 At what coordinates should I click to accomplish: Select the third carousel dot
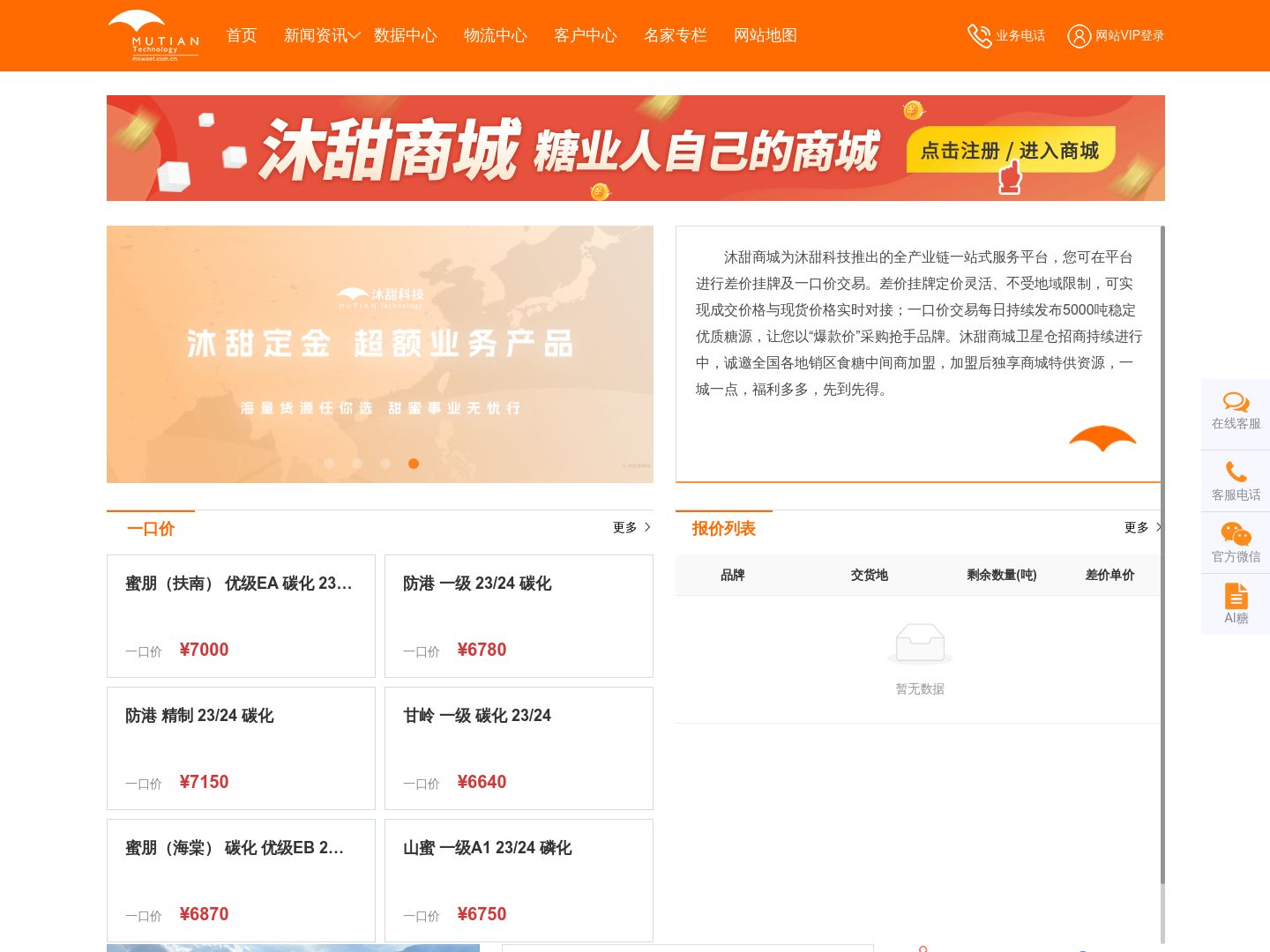click(x=385, y=464)
